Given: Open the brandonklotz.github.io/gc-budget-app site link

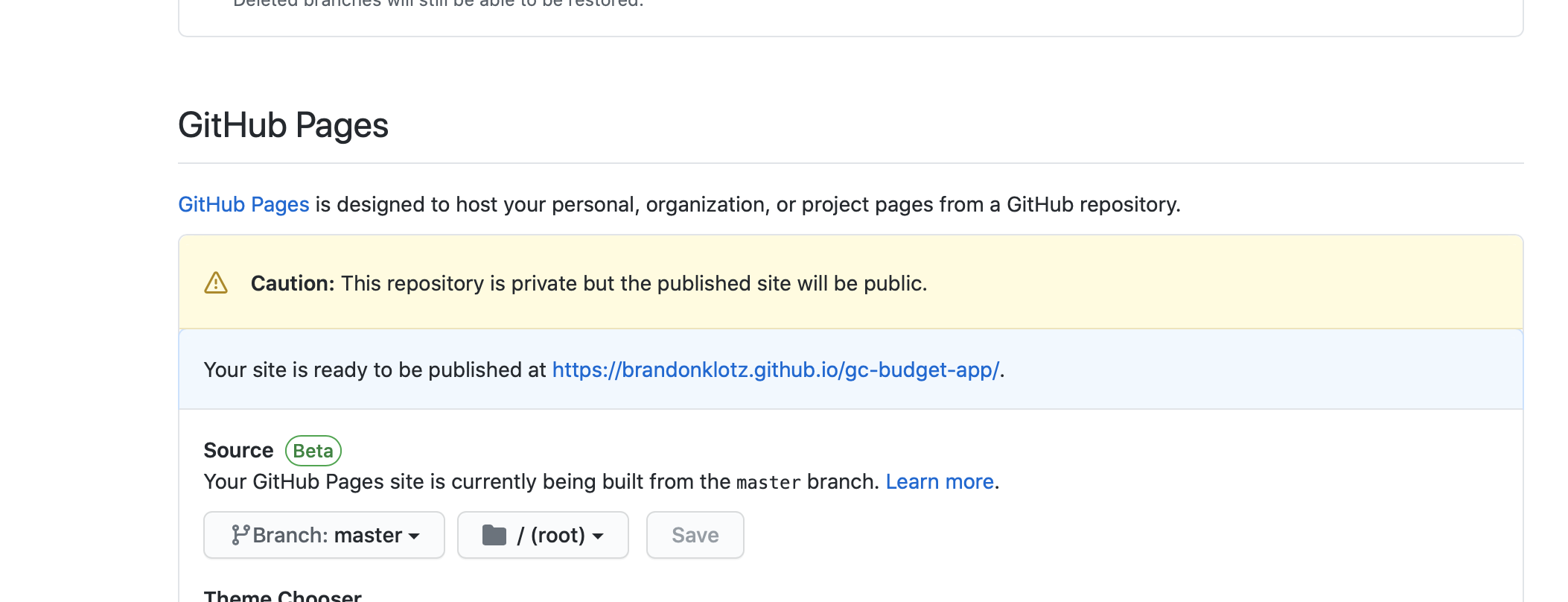Looking at the screenshot, I should (x=776, y=370).
